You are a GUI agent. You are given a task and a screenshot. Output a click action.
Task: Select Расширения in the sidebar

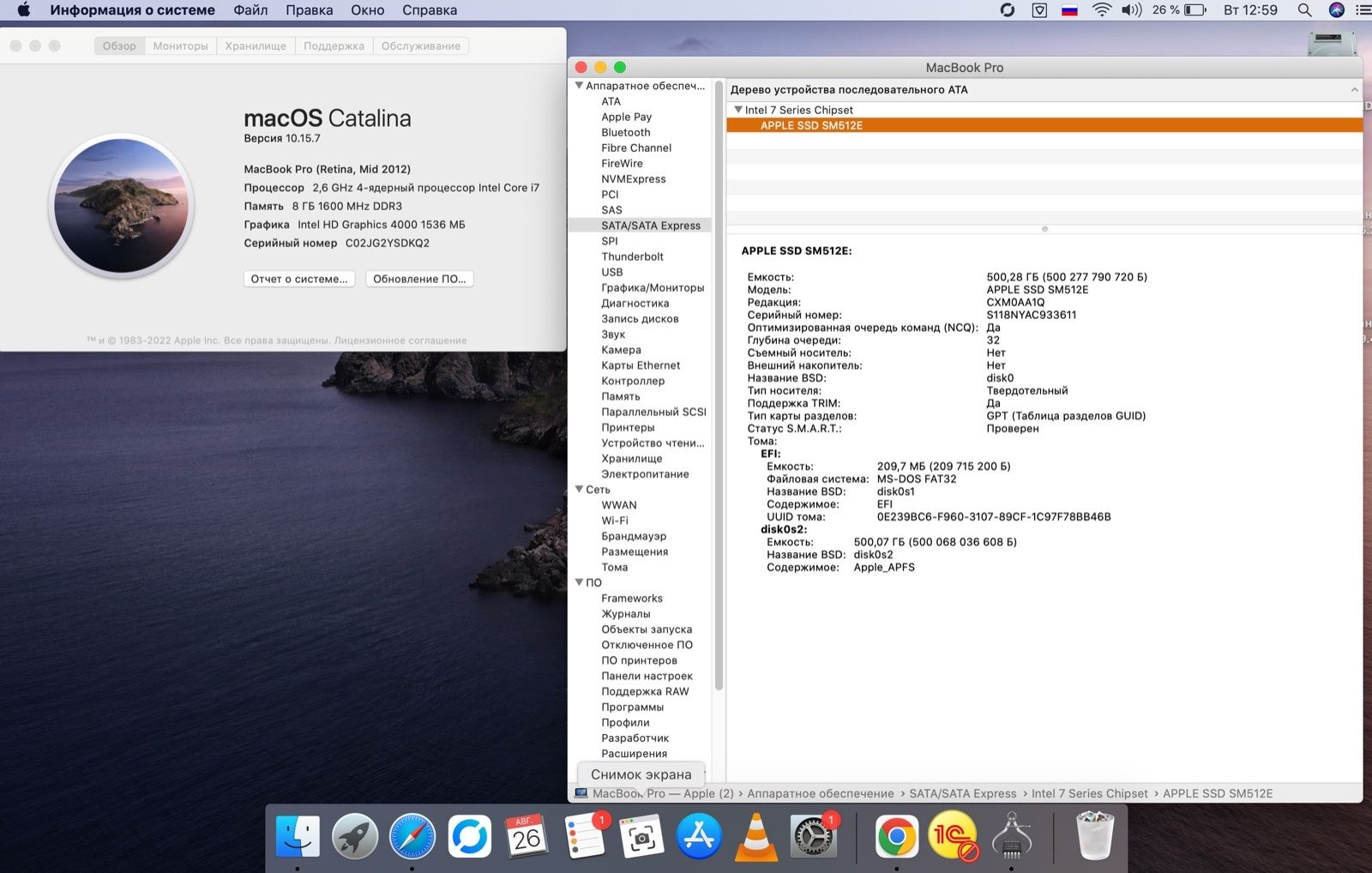pos(634,754)
